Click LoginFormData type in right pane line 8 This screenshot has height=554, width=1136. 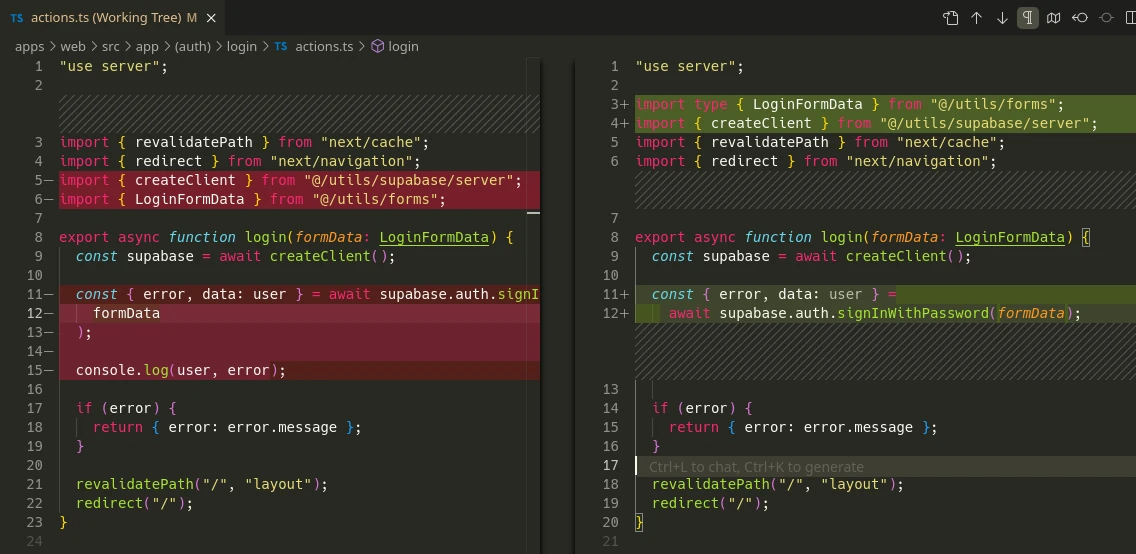tap(1010, 237)
